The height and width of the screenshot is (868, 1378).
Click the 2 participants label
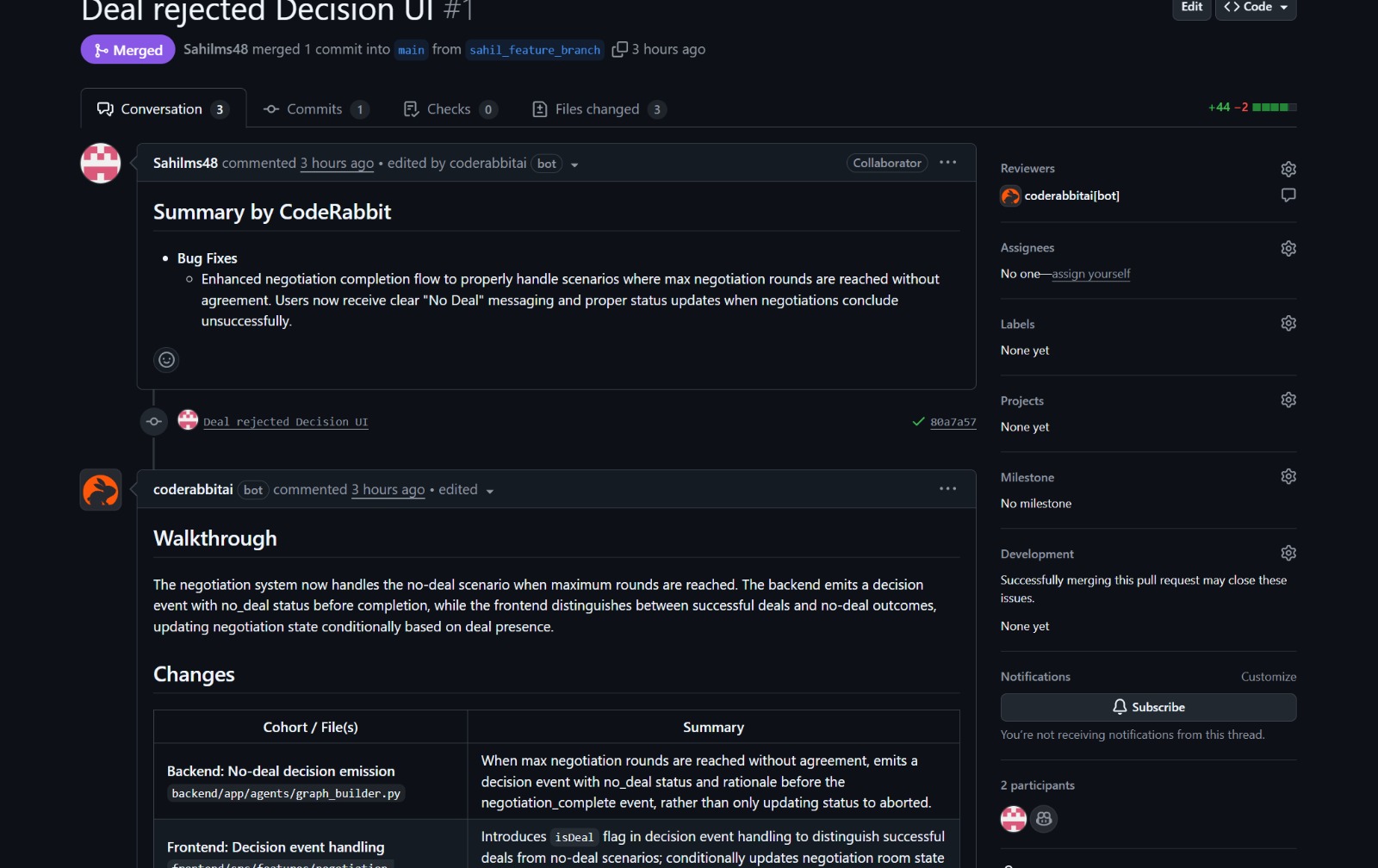[1037, 785]
